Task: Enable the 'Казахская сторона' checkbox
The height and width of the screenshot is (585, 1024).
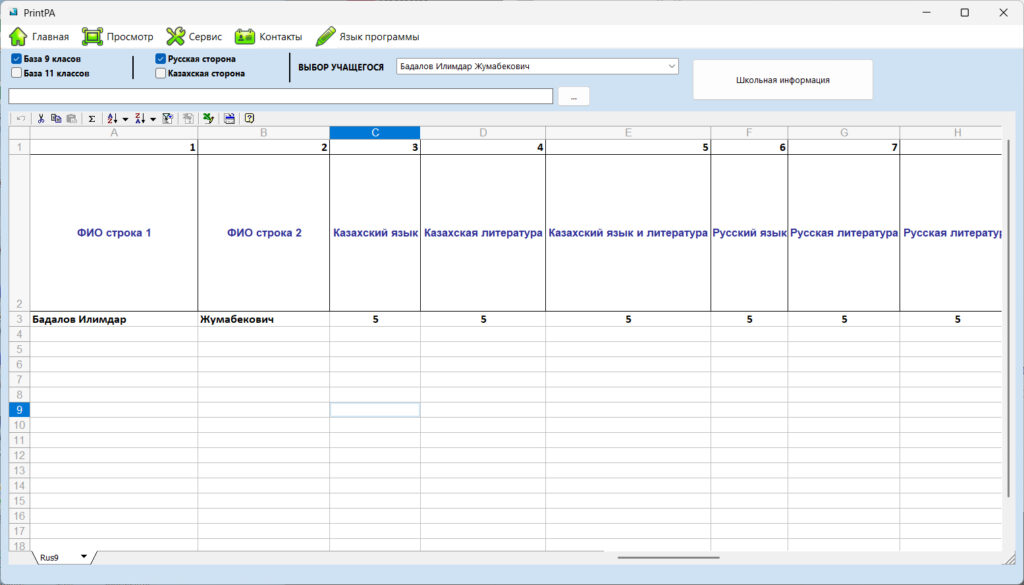Action: (x=161, y=73)
